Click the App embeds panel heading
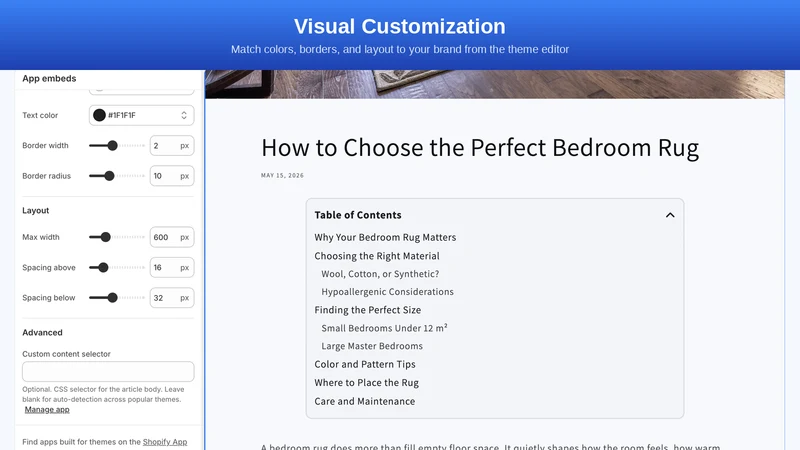 coord(49,79)
